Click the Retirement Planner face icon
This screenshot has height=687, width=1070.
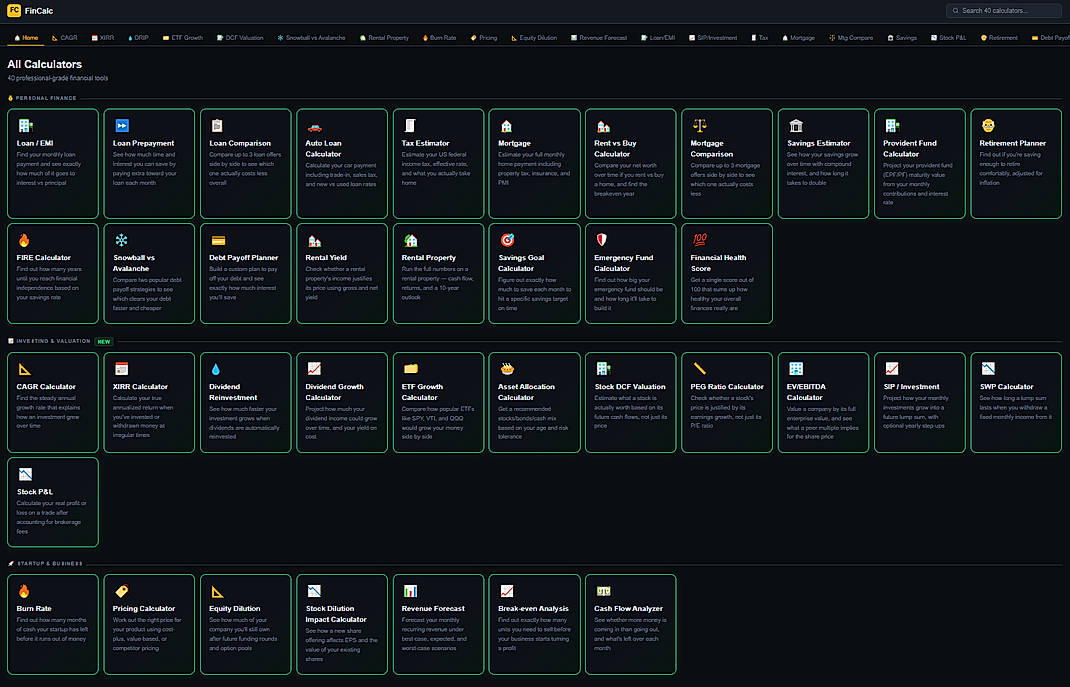(988, 126)
